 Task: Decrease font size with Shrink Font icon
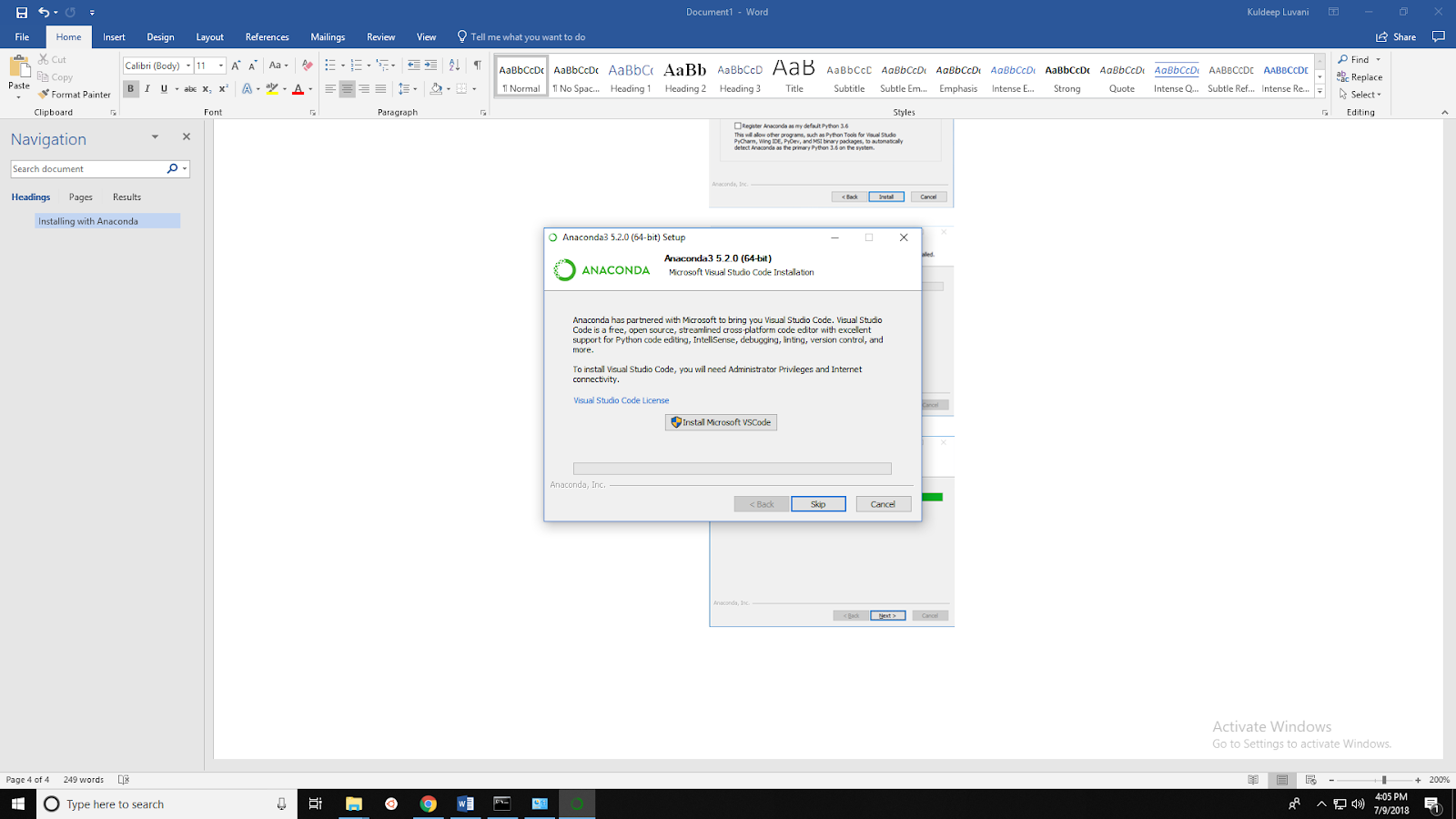click(x=252, y=66)
